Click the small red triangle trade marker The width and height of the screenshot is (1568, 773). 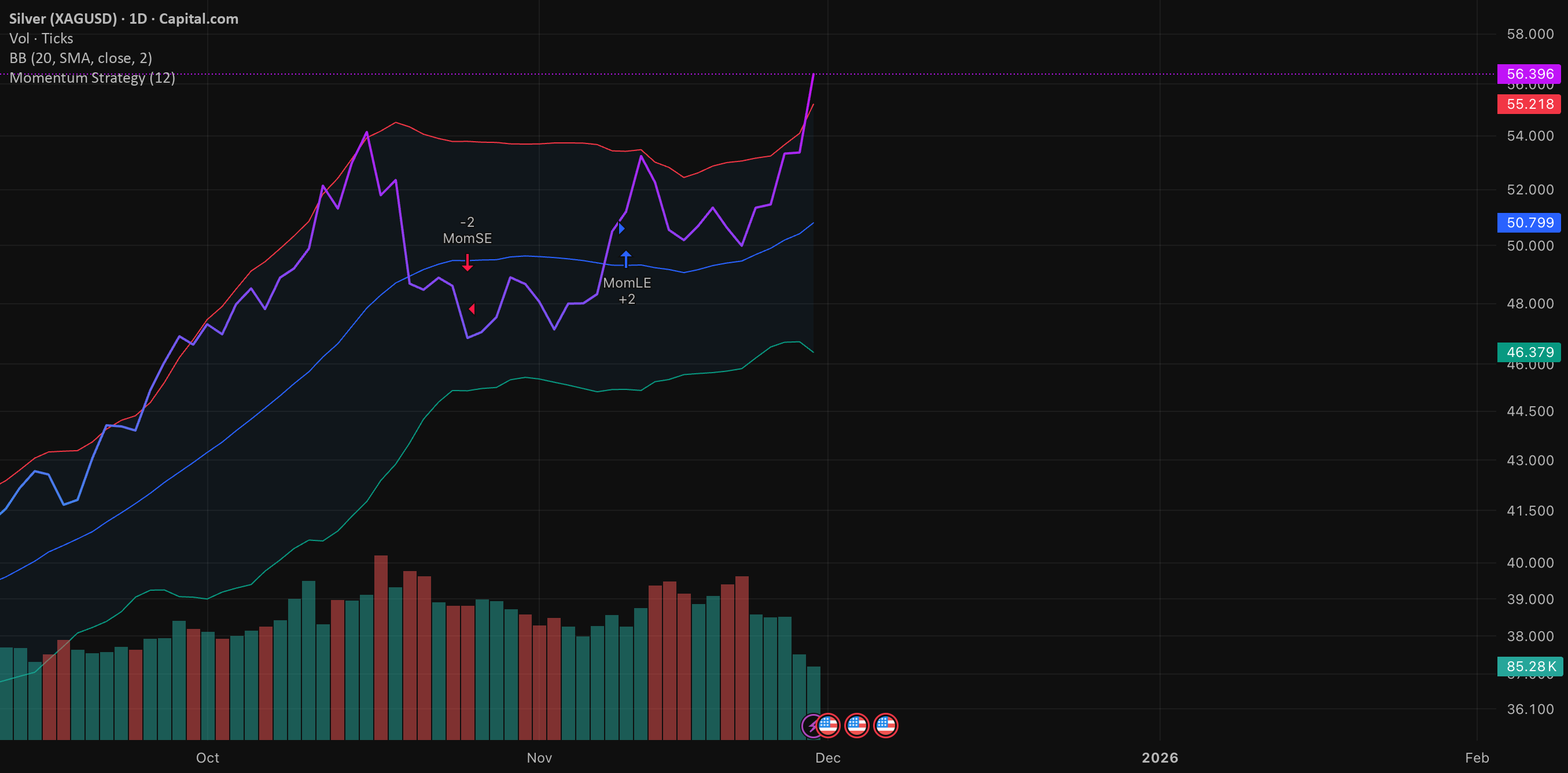coord(472,309)
